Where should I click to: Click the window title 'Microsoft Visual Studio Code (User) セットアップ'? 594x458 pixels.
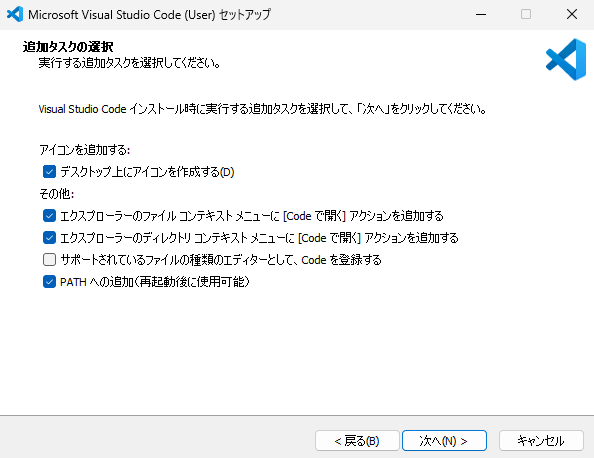click(x=150, y=15)
